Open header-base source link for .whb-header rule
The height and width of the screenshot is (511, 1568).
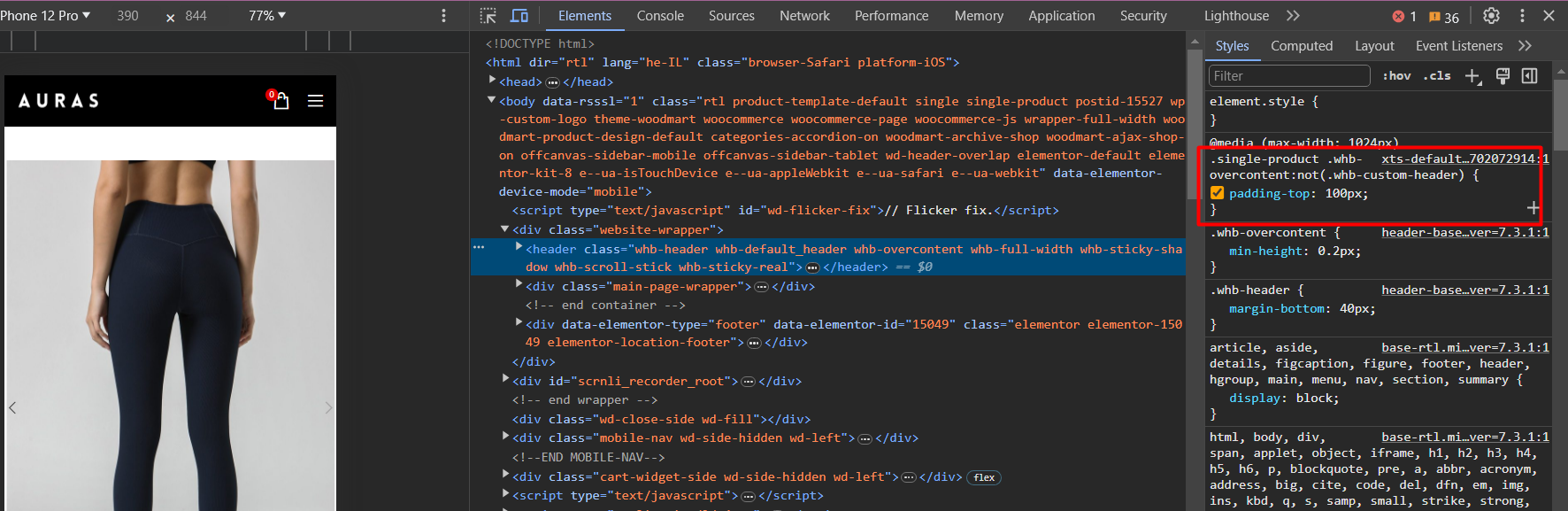click(x=1465, y=290)
